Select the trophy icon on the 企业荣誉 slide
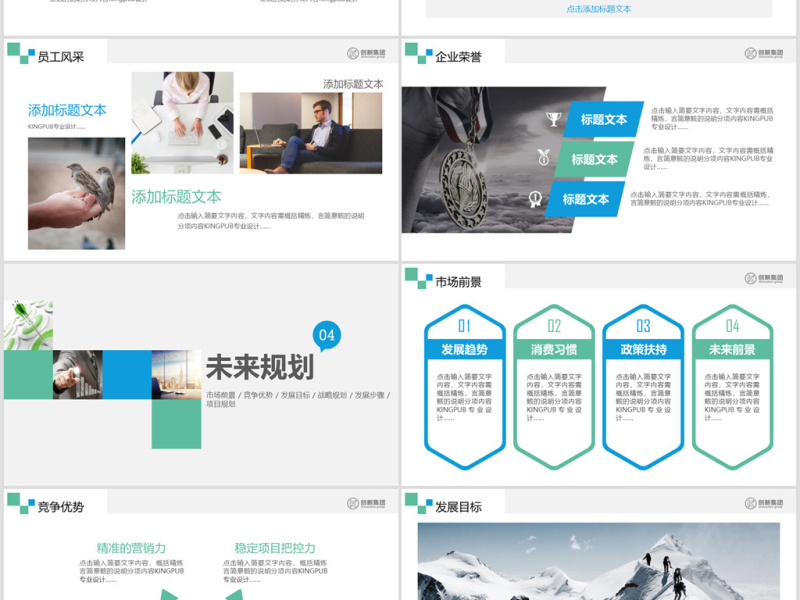The image size is (800, 600). pos(552,118)
